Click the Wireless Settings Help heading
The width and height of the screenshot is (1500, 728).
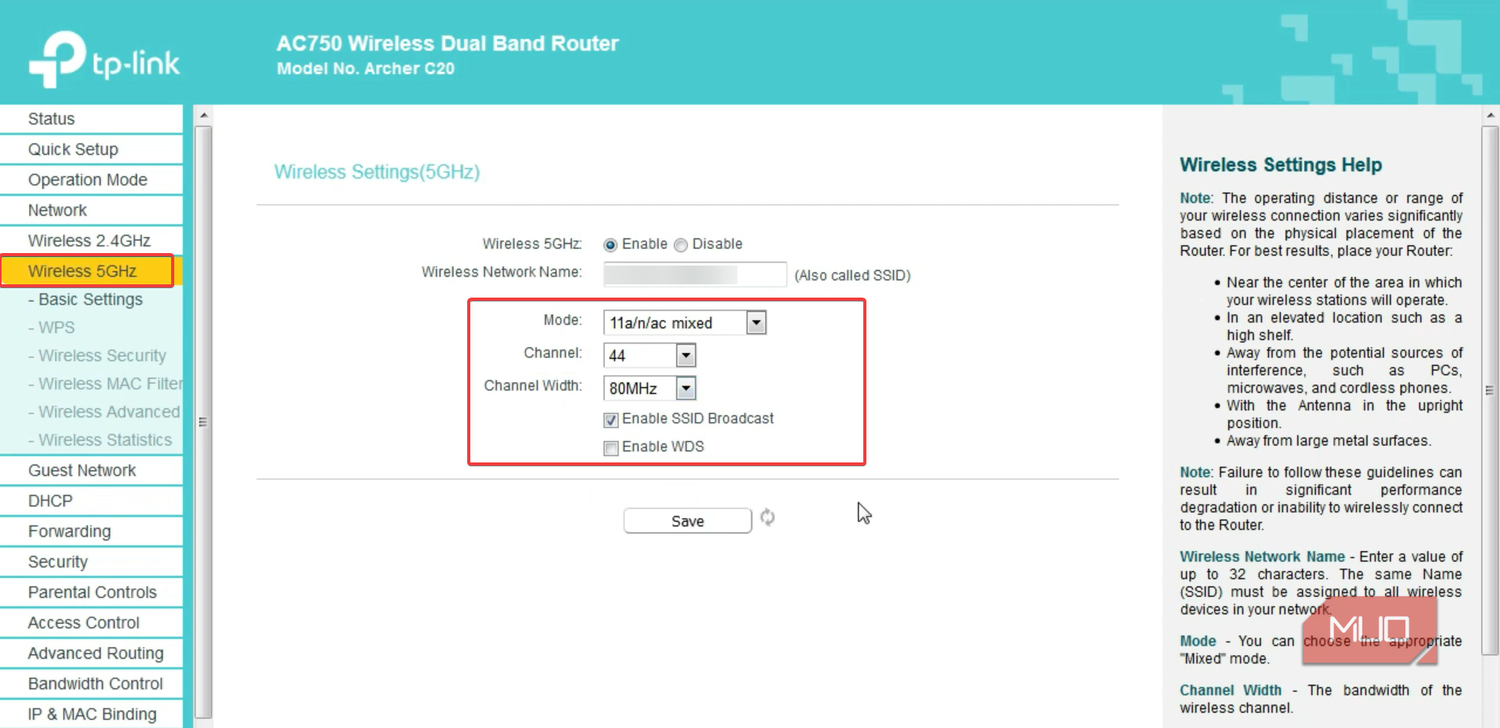1281,165
